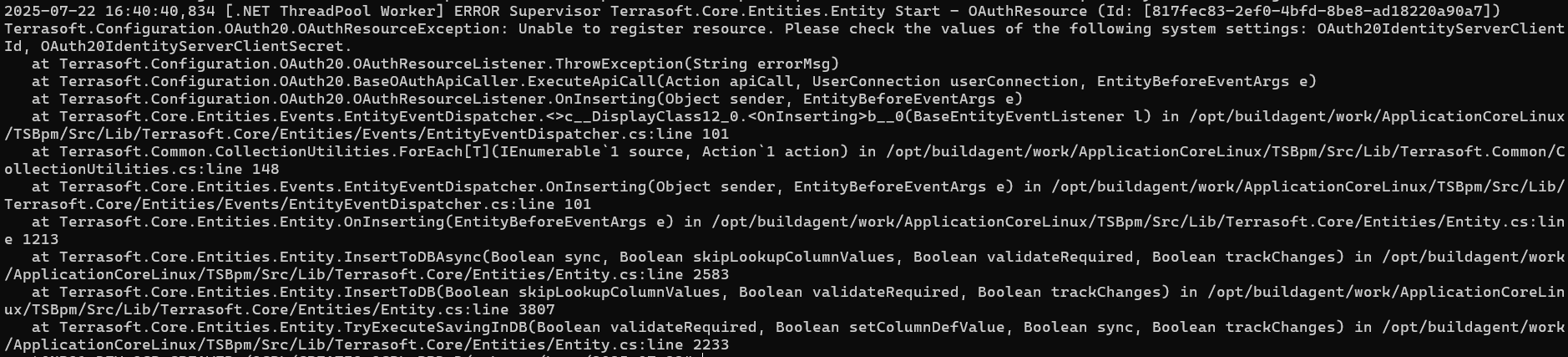The height and width of the screenshot is (357, 1568).
Task: Click the 'Entity.cs:line 2583' reference
Action: 642,274
